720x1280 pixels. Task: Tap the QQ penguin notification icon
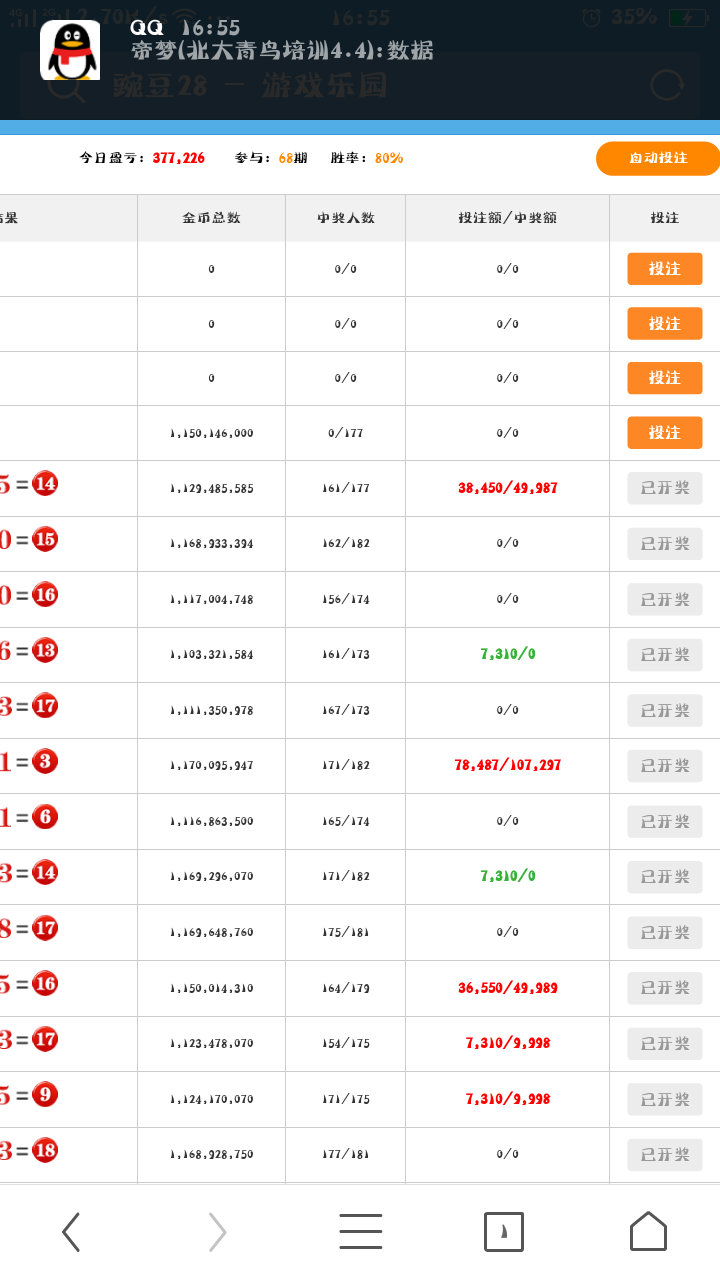(70, 50)
